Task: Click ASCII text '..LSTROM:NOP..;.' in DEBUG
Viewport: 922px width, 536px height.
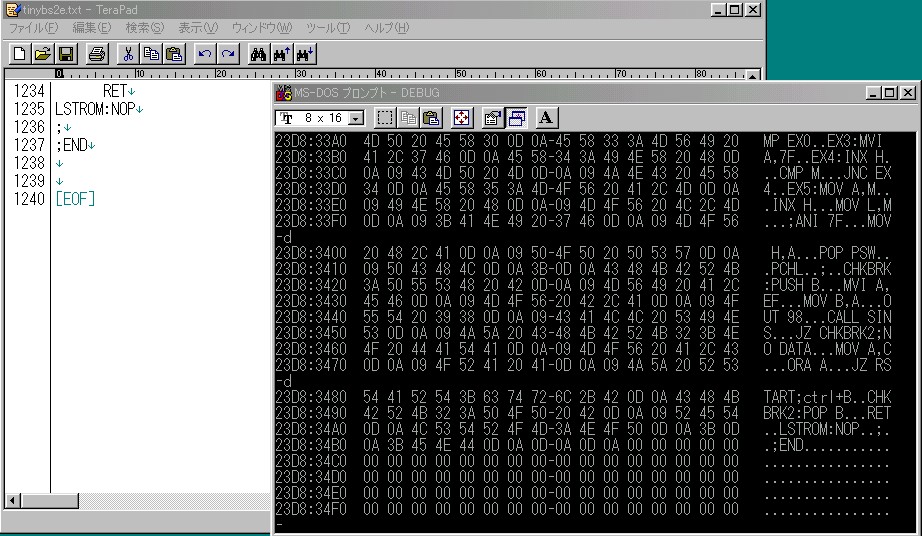Action: (827, 428)
